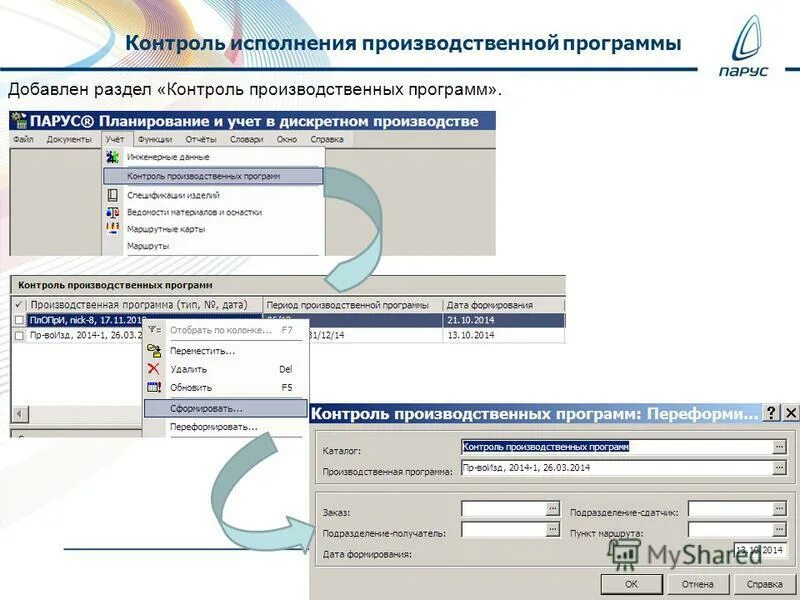This screenshot has width=800, height=600.
Task: Choose Сформировать from the context menu
Action: point(207,408)
